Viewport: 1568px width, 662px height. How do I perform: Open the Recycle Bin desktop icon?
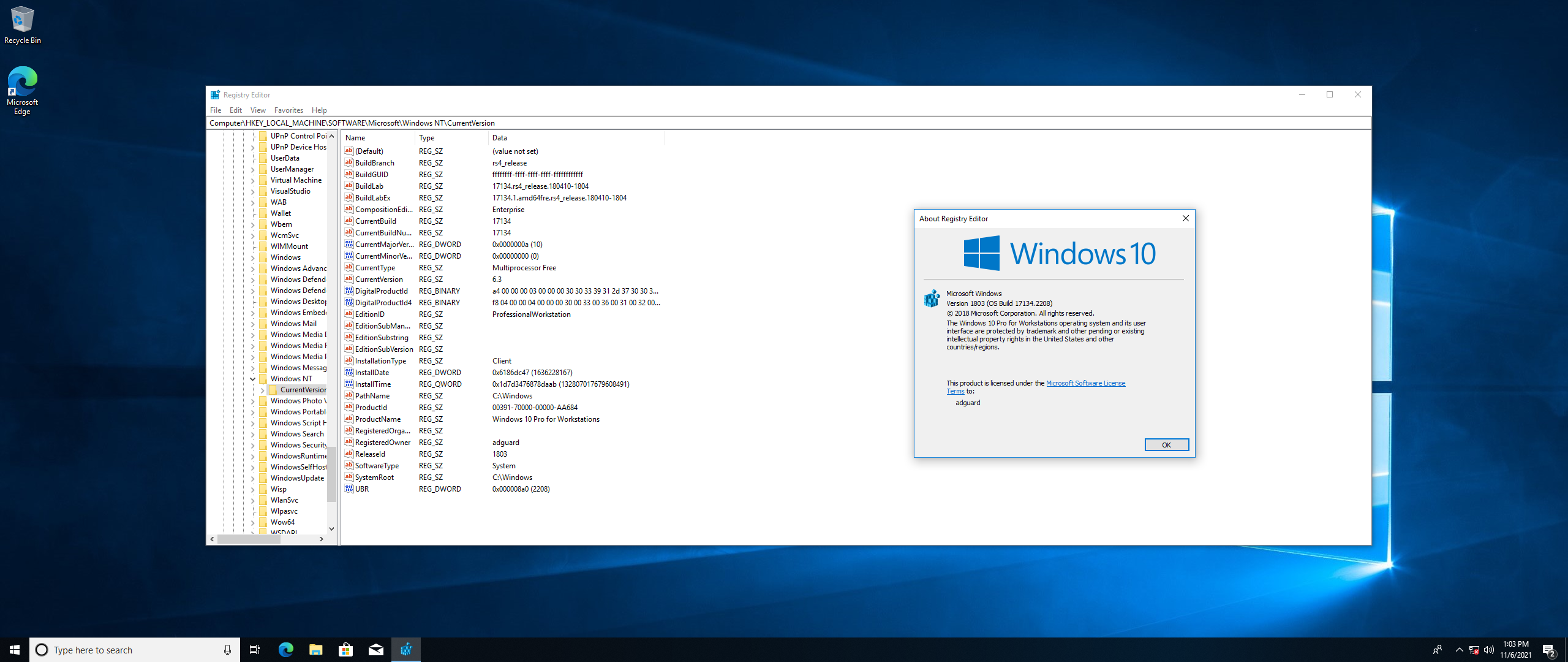click(22, 25)
